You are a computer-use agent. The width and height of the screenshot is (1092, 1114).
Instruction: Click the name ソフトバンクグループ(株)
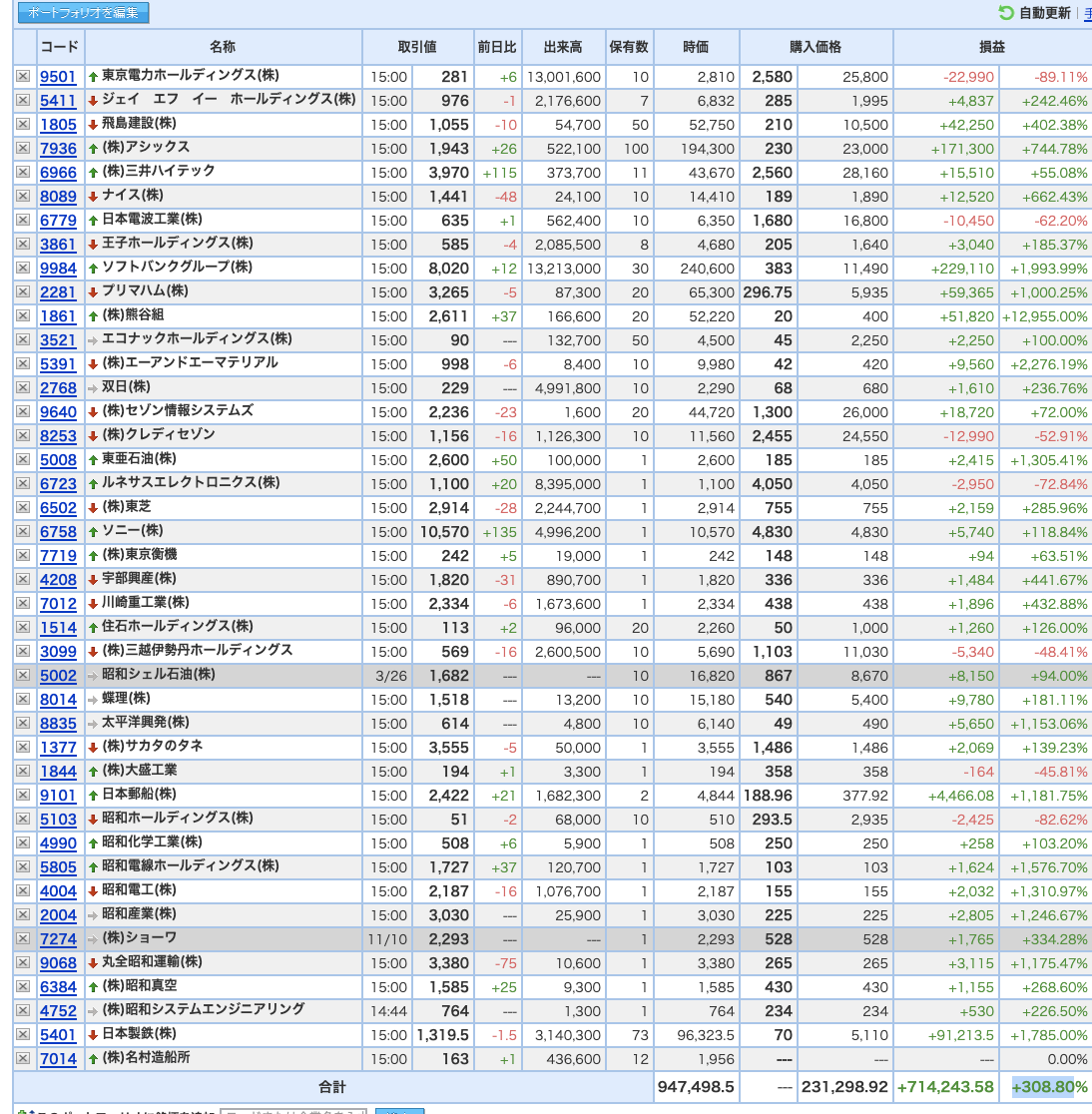click(177, 268)
